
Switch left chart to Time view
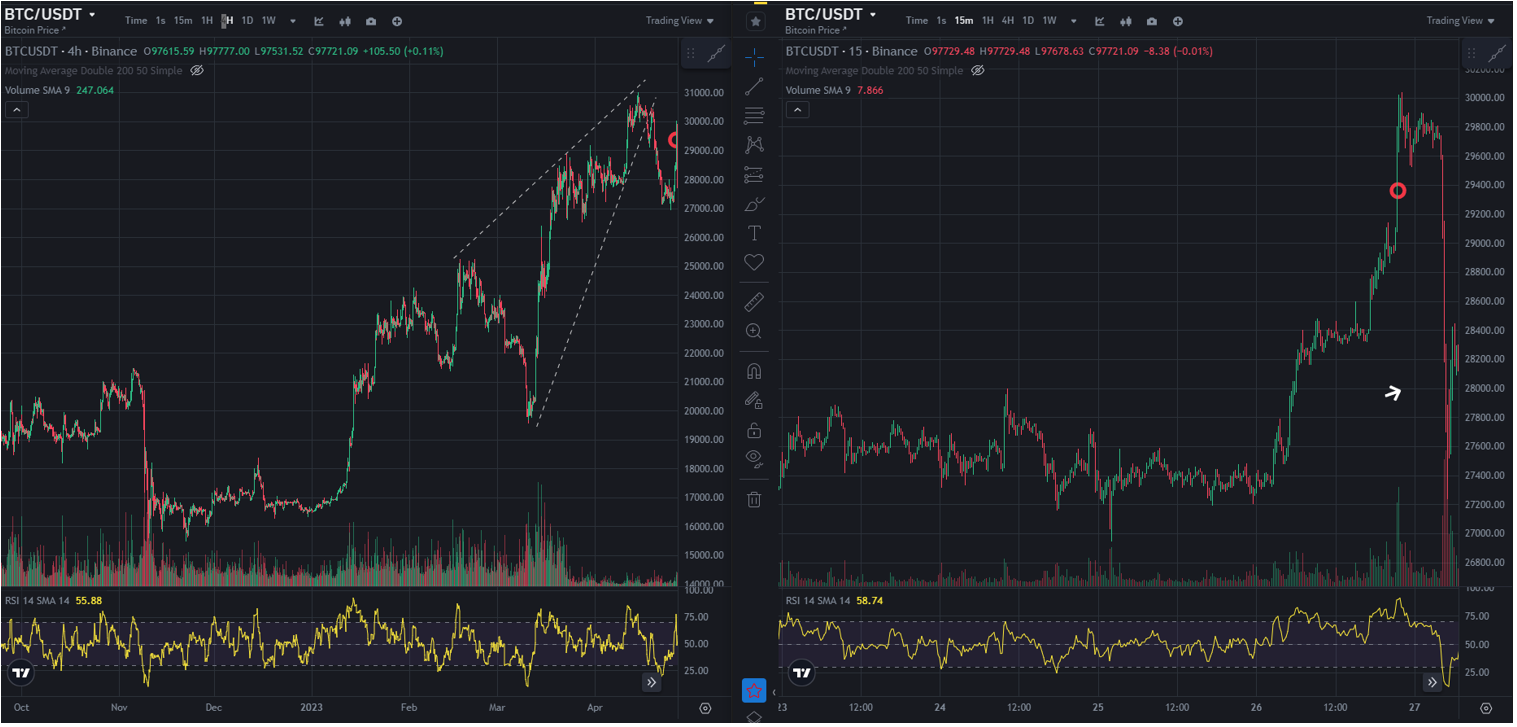[x=136, y=21]
